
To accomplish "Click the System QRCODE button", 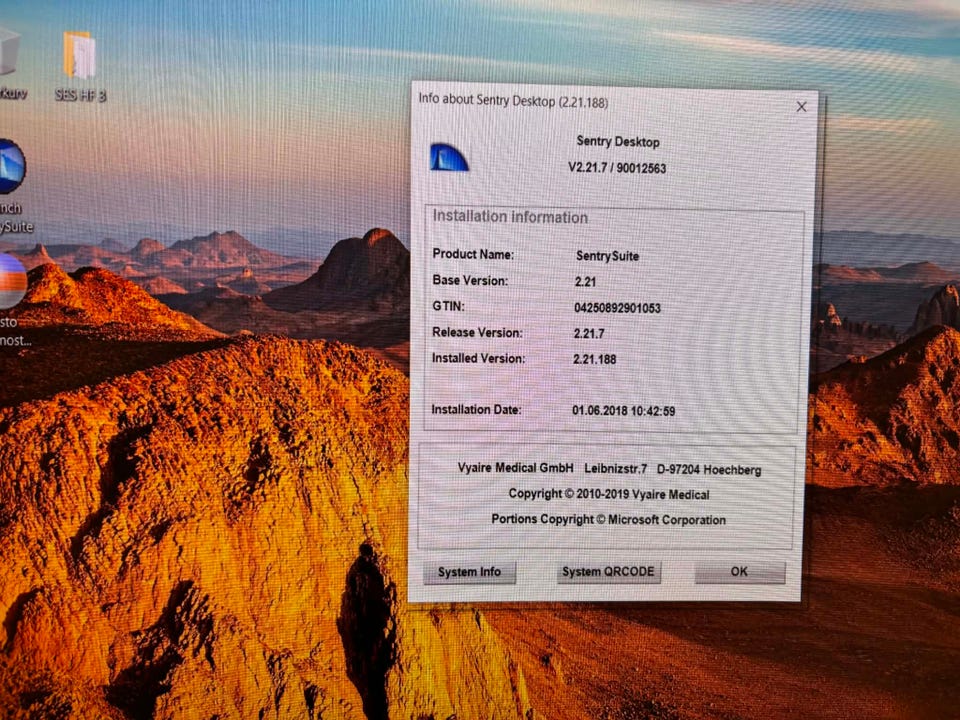I will (609, 572).
